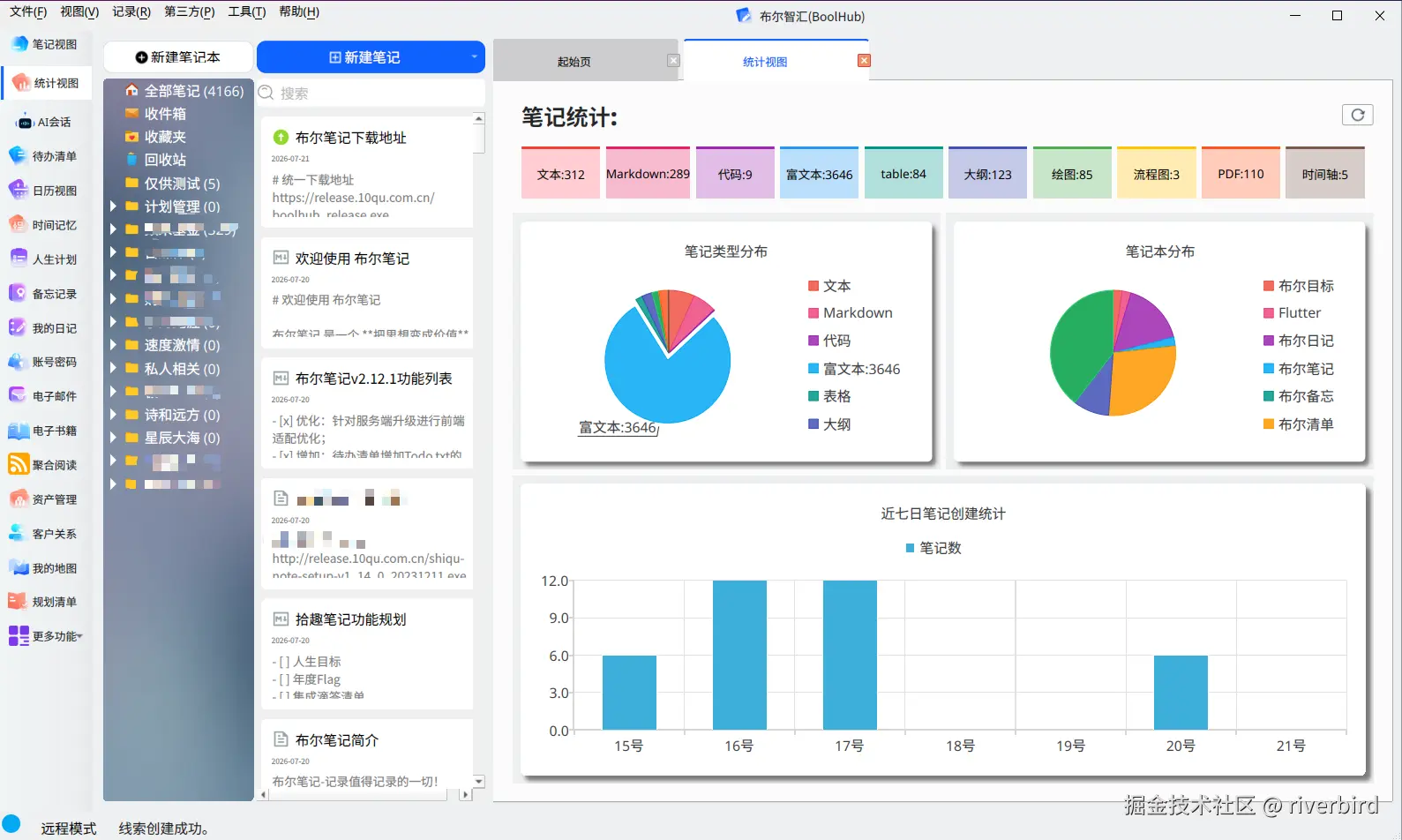Open the 新建笔记 dropdown arrow
The height and width of the screenshot is (840, 1402).
coord(474,57)
